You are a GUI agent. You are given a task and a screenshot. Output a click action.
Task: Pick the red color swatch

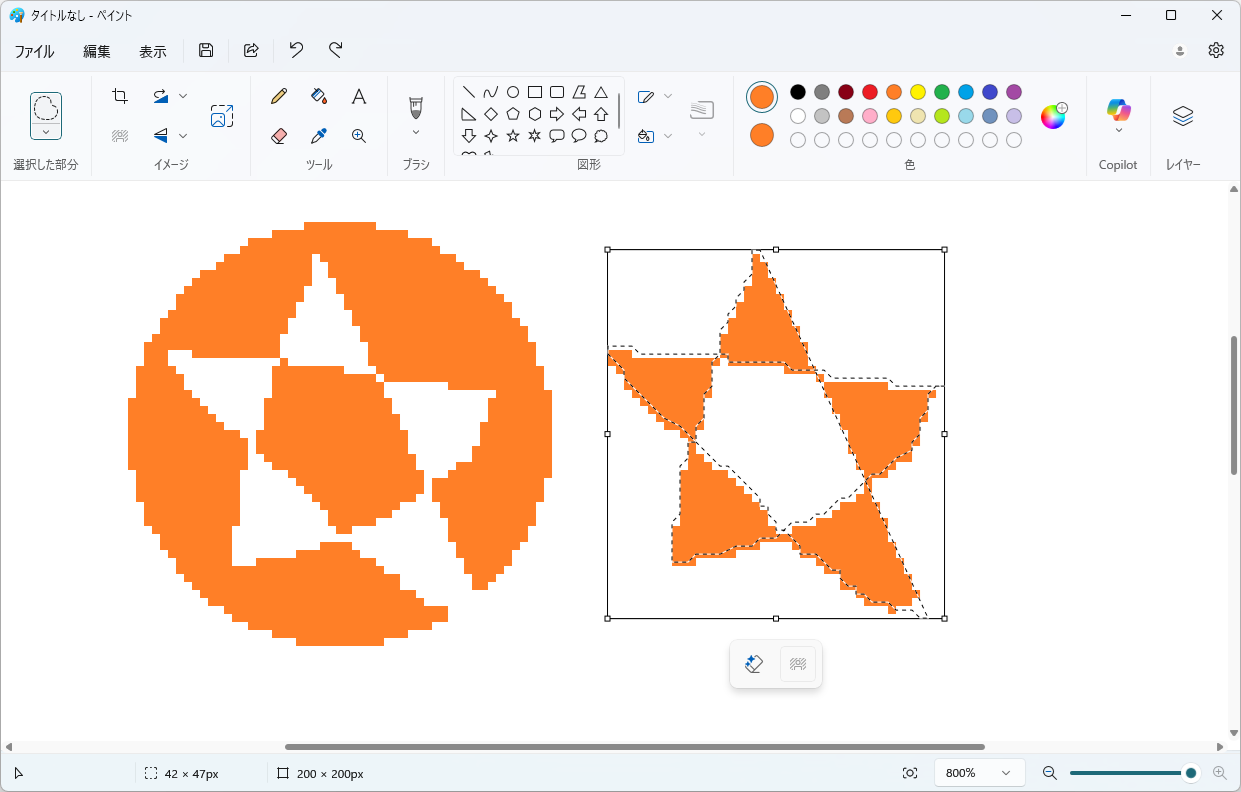[x=870, y=92]
